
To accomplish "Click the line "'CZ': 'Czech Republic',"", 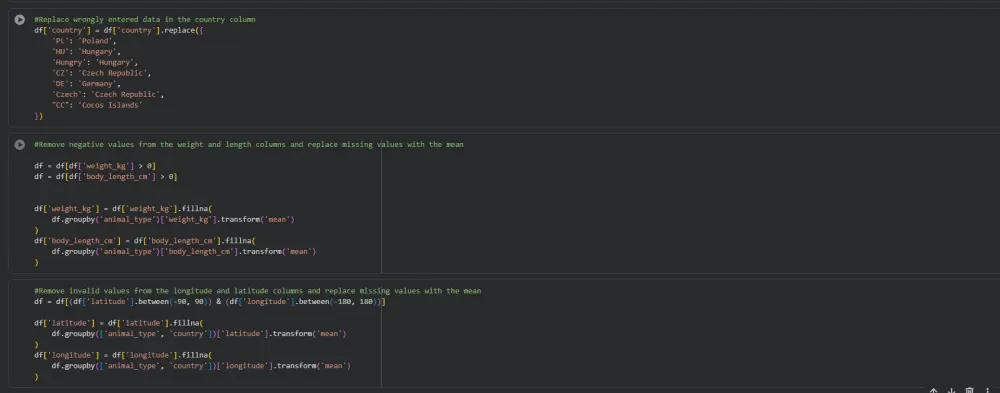I will (101, 73).
